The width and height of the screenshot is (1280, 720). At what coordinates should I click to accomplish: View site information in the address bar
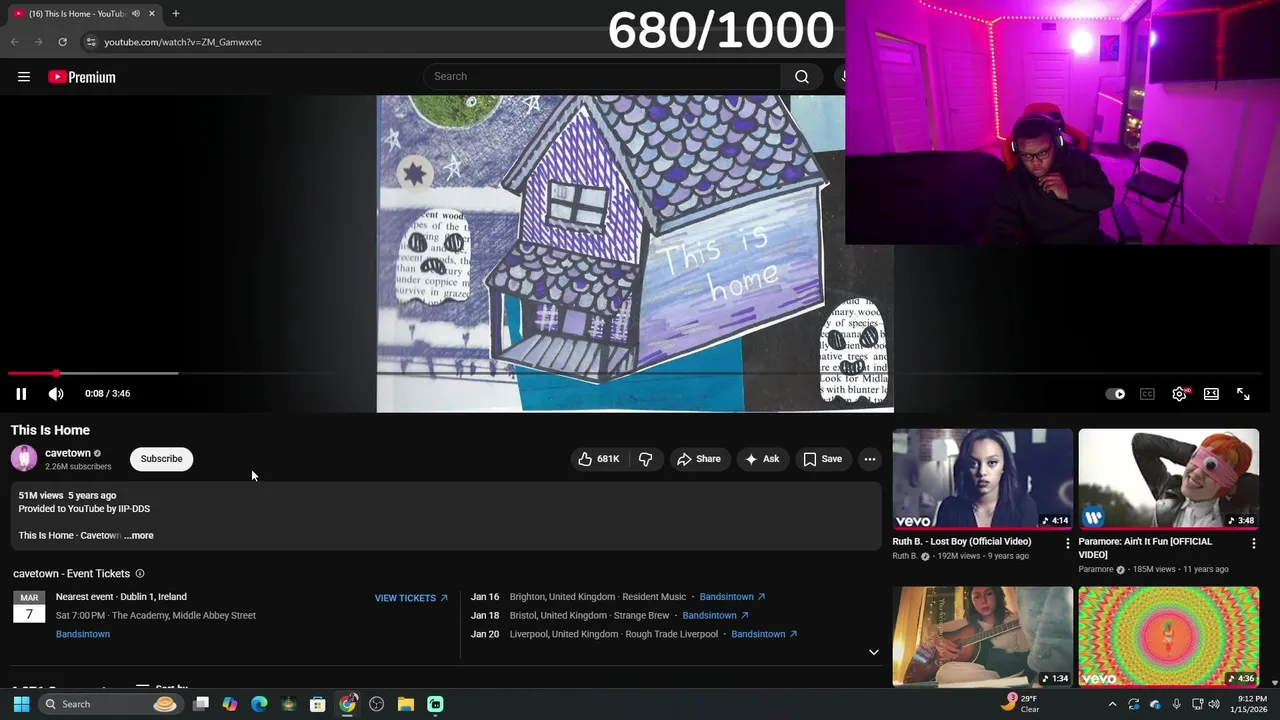[x=91, y=42]
